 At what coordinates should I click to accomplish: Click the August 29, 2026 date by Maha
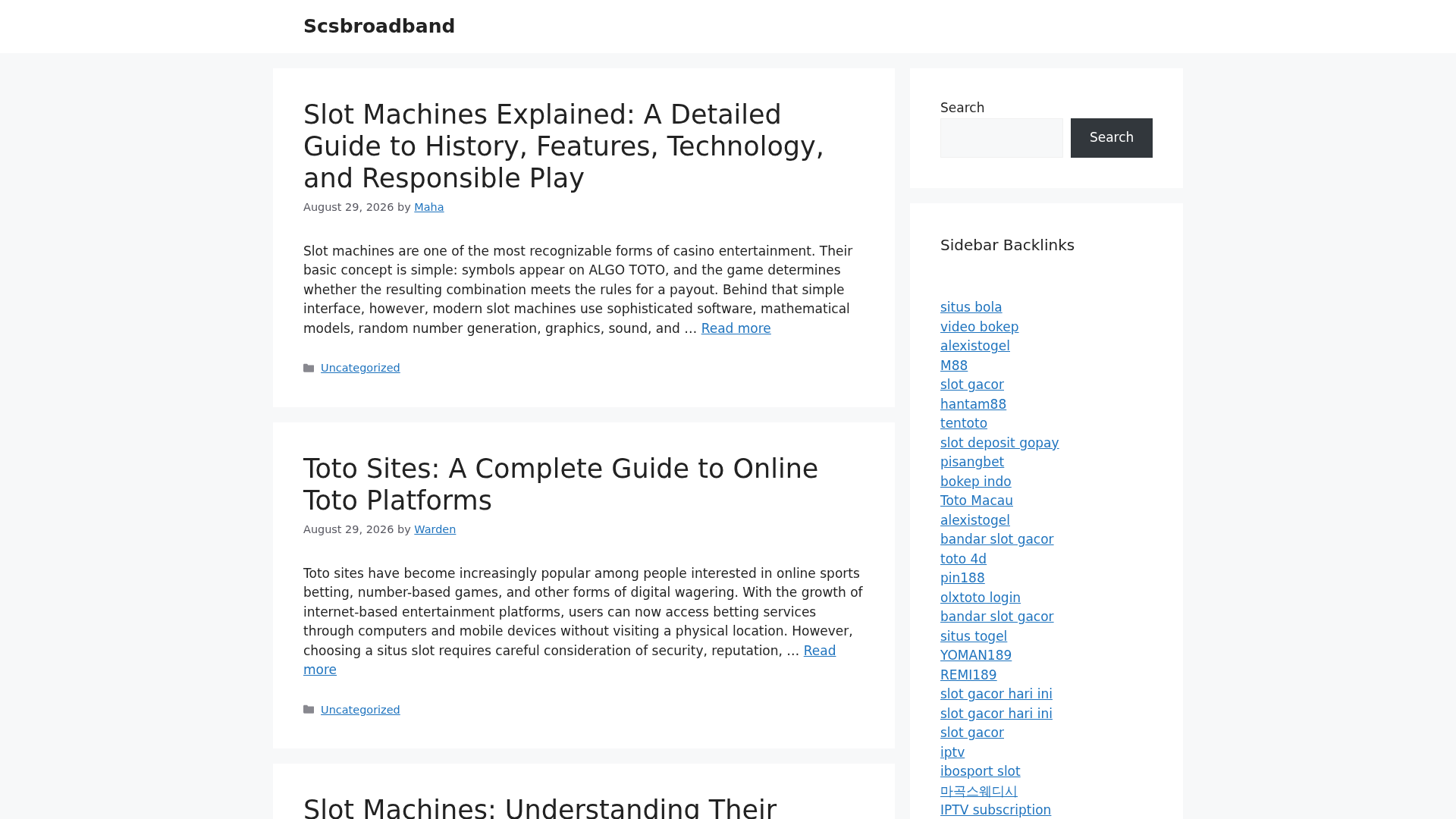pyautogui.click(x=348, y=207)
